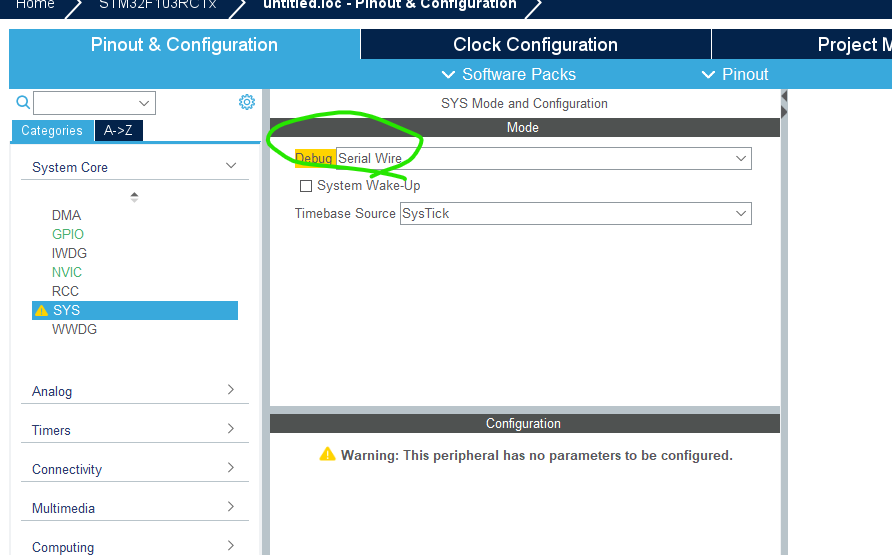The width and height of the screenshot is (892, 555).
Task: Open the peripheral search combo box
Action: point(94,103)
